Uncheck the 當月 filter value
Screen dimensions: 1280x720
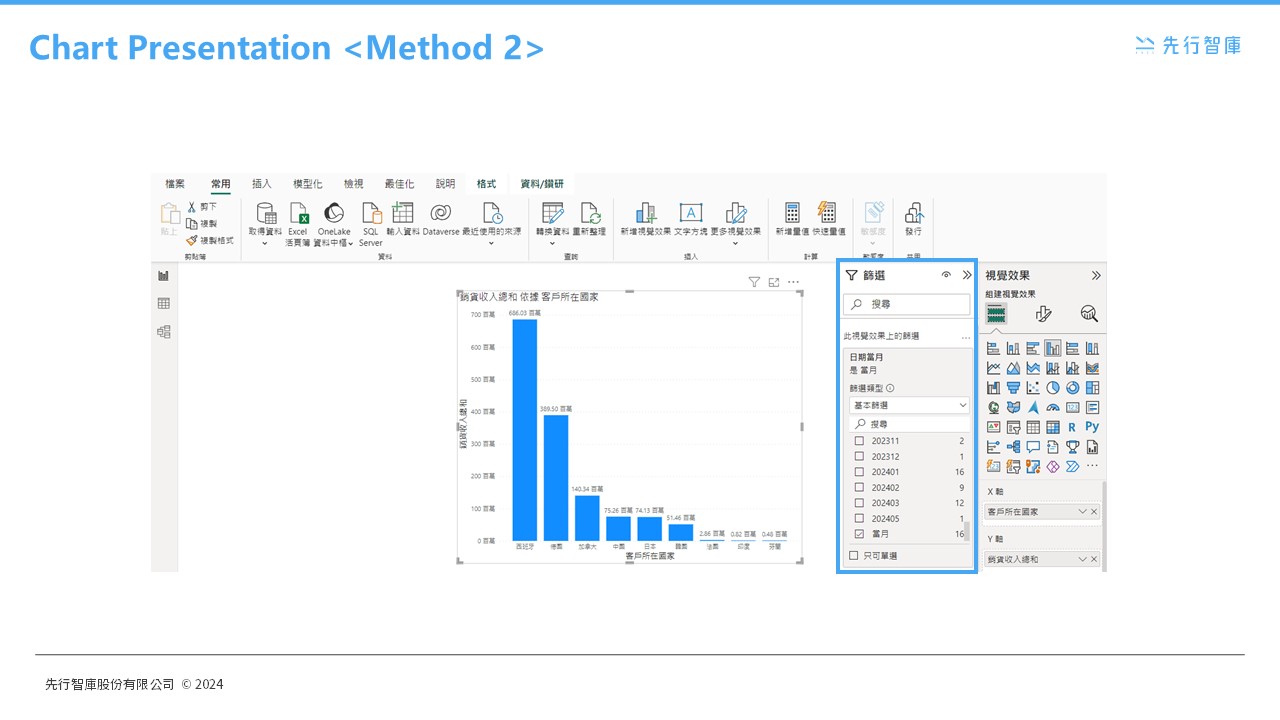click(858, 533)
